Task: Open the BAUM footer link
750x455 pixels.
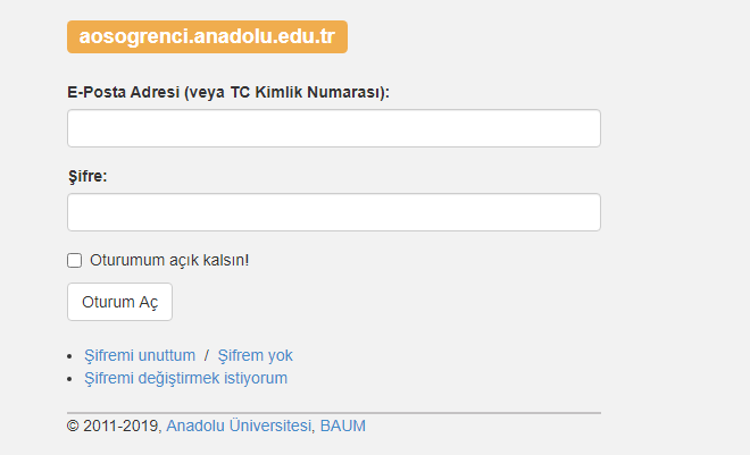Action: click(x=343, y=426)
